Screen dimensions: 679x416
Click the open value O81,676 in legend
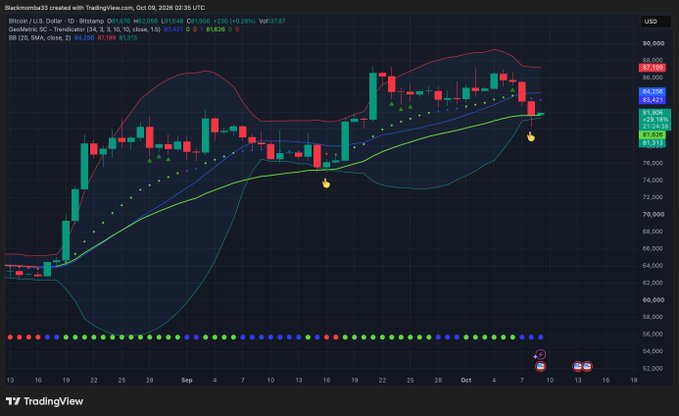(x=119, y=21)
